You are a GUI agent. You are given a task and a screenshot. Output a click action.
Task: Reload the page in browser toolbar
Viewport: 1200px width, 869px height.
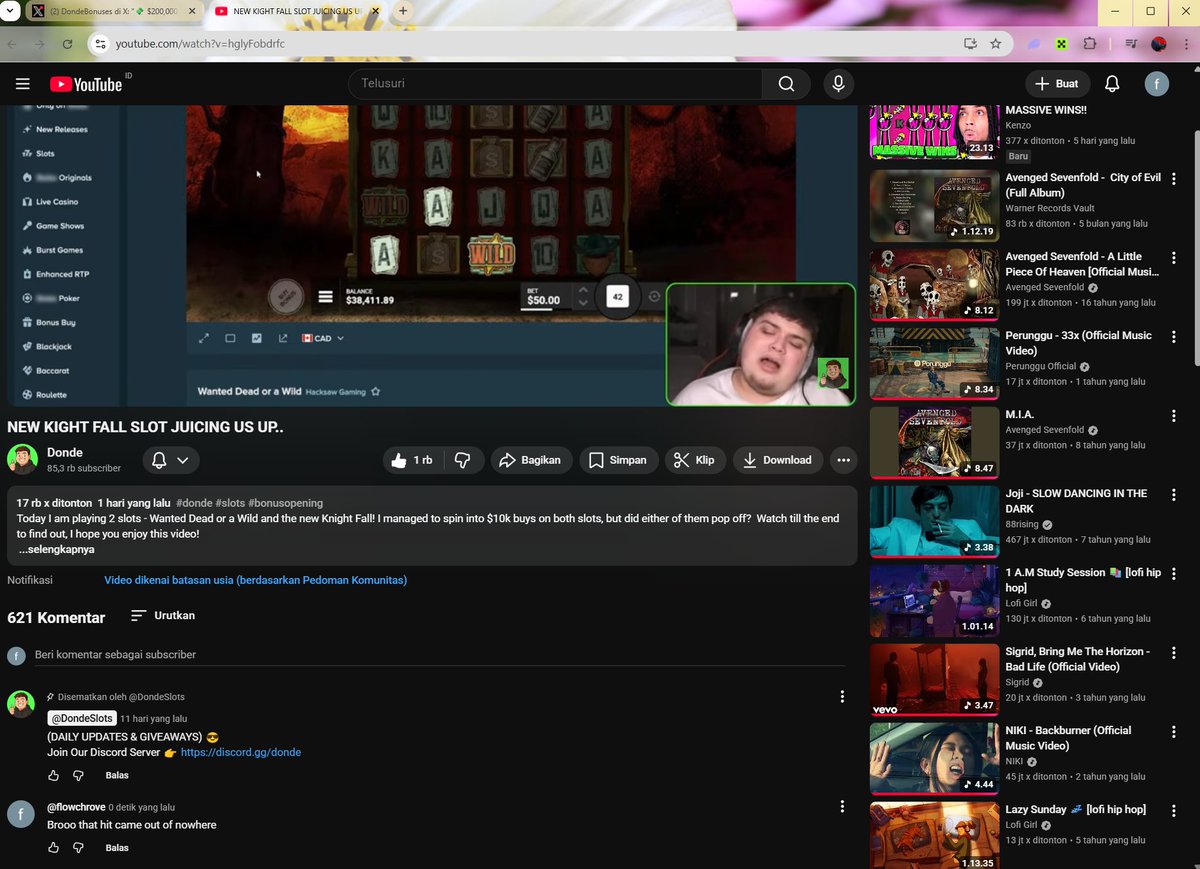point(67,44)
